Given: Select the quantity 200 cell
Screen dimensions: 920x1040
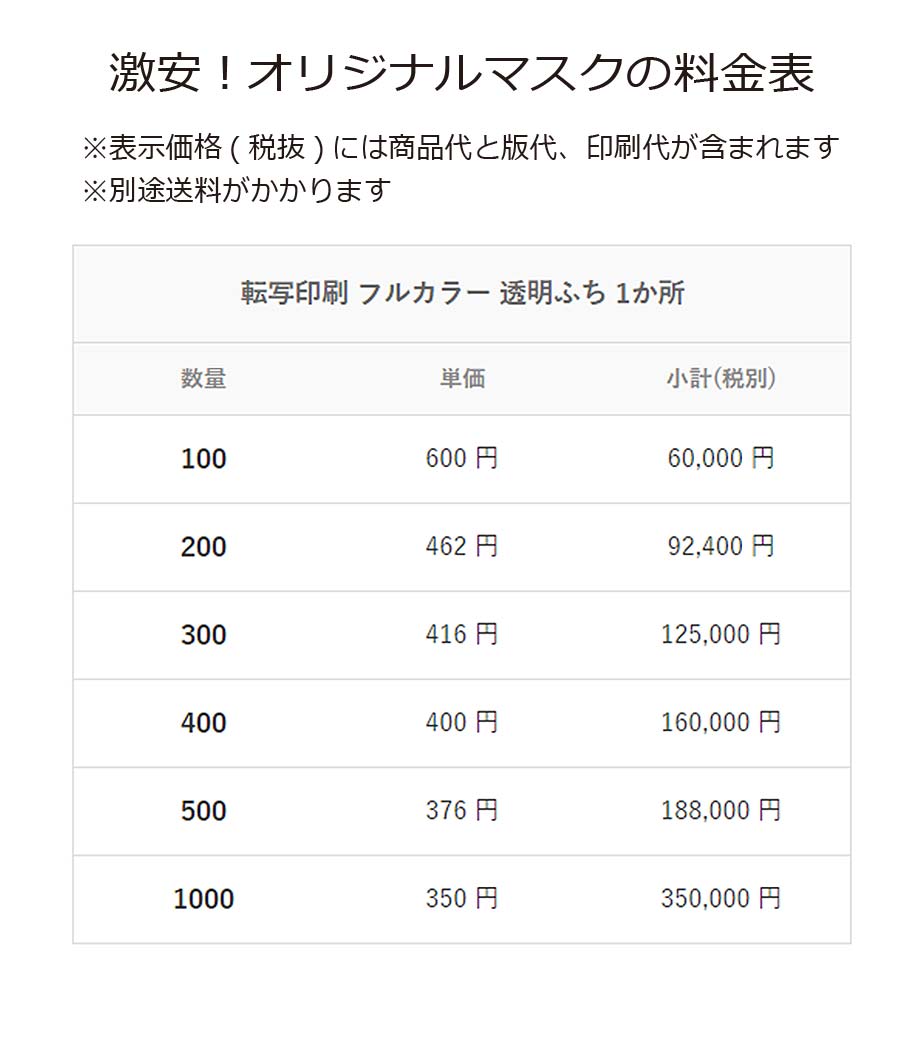Looking at the screenshot, I should click(203, 547).
